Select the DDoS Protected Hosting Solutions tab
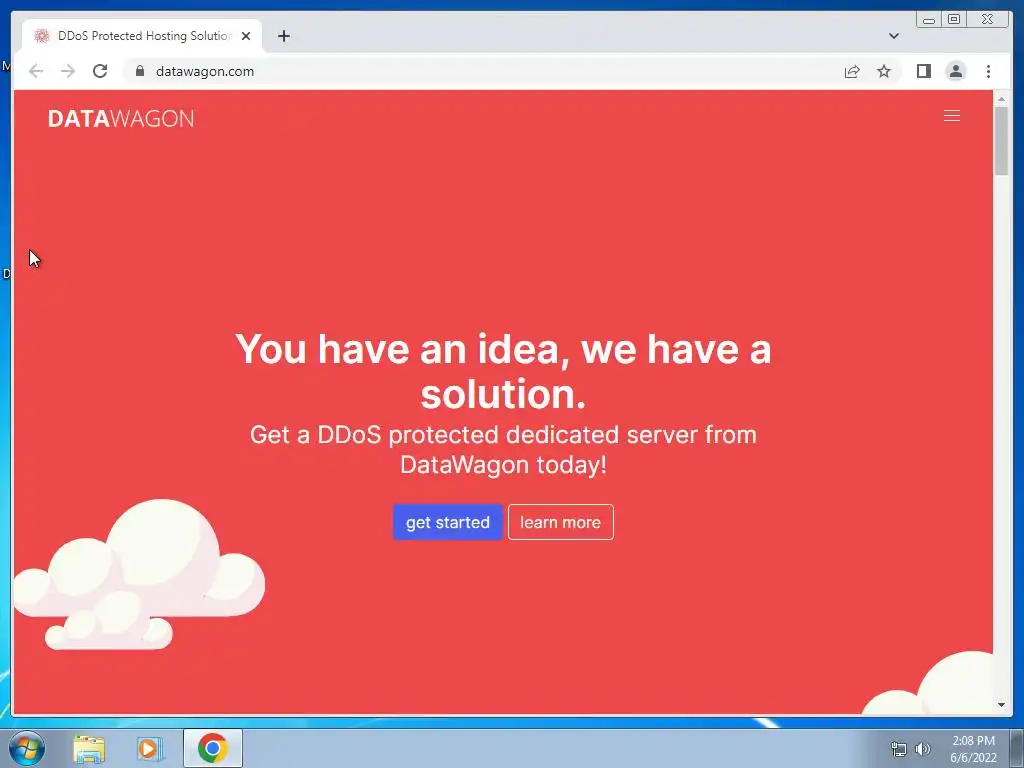Image resolution: width=1024 pixels, height=768 pixels. pyautogui.click(x=142, y=36)
